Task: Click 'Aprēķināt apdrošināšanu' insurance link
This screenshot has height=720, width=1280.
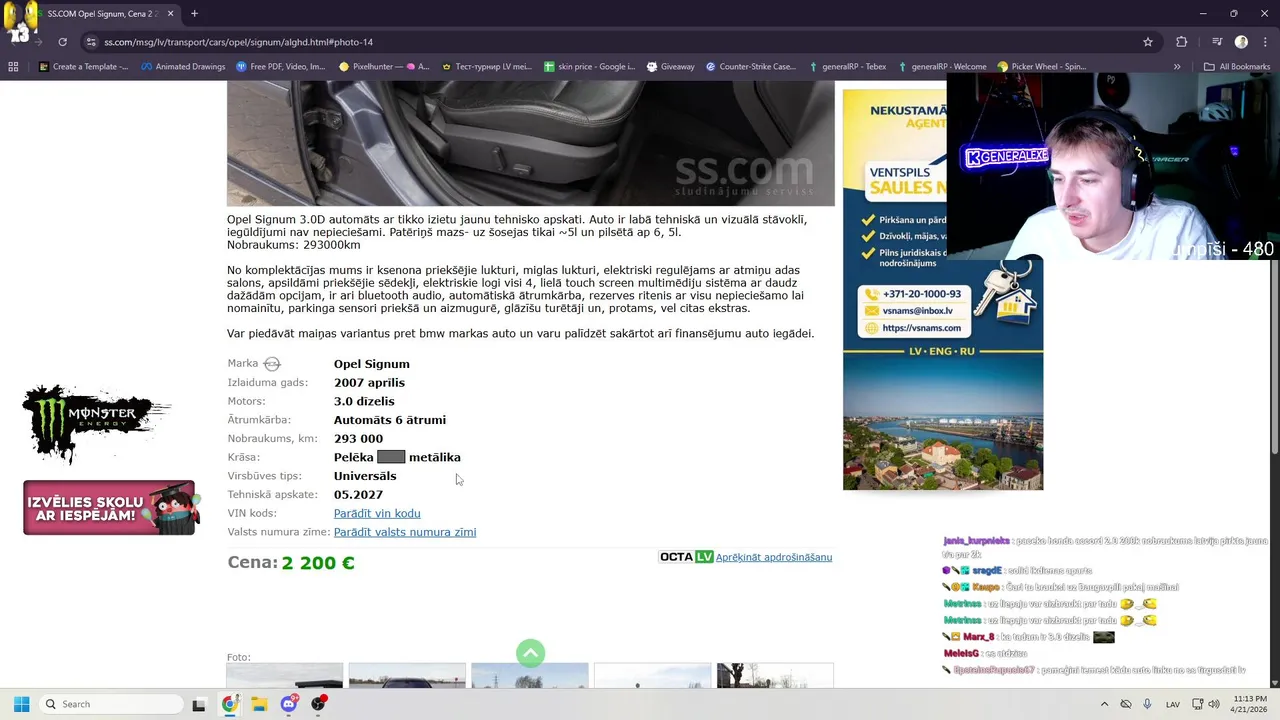Action: point(774,557)
